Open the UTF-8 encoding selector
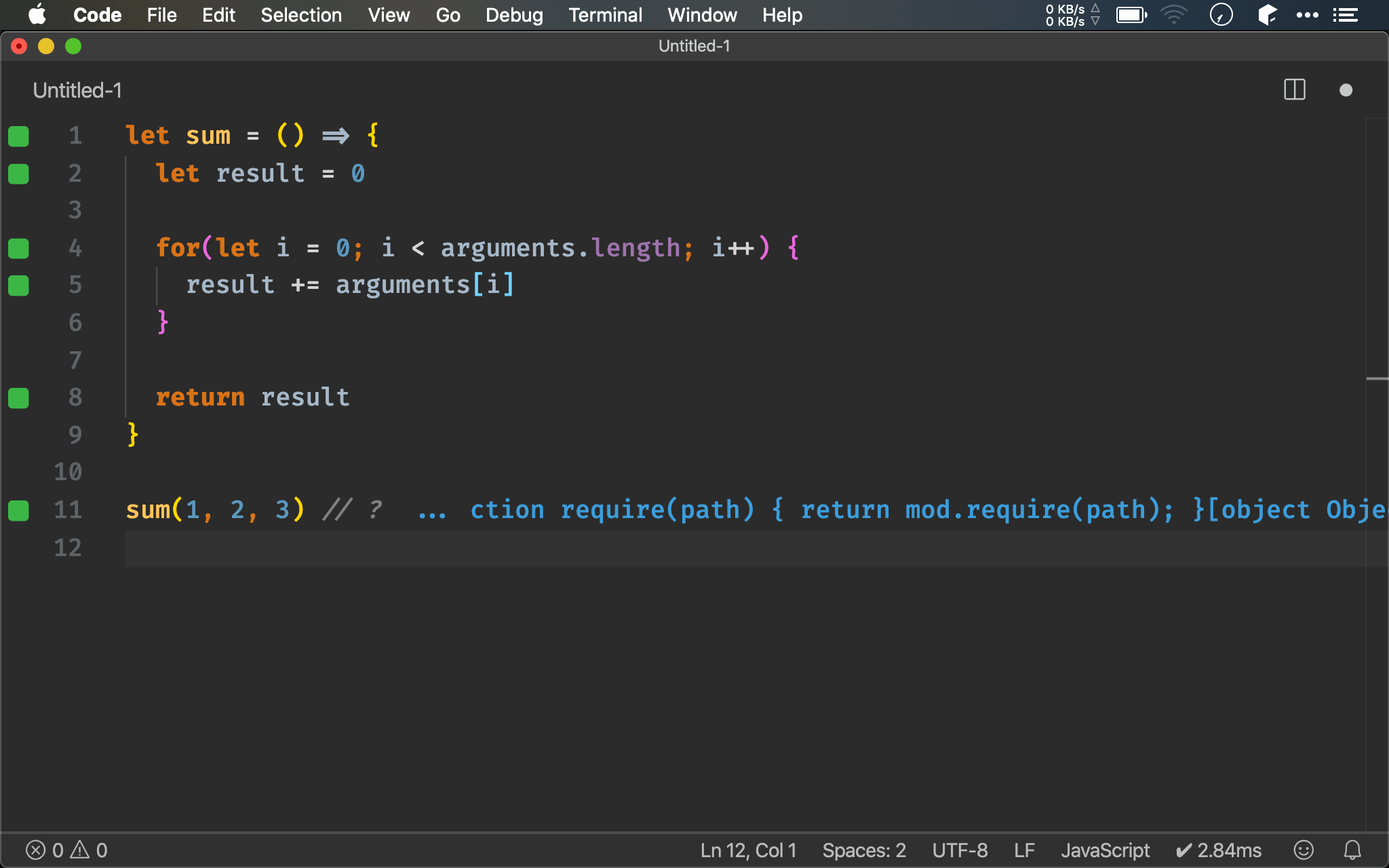1389x868 pixels. pos(960,850)
